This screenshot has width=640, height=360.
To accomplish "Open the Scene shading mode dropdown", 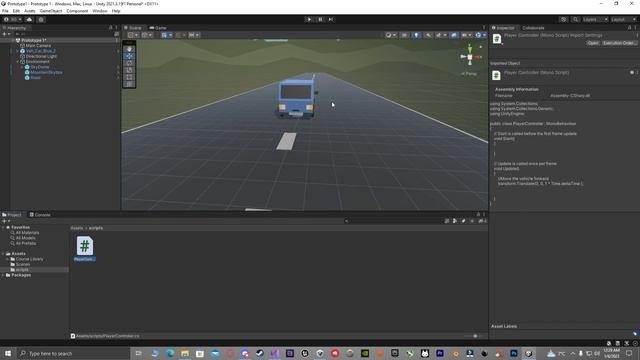I will (391, 35).
